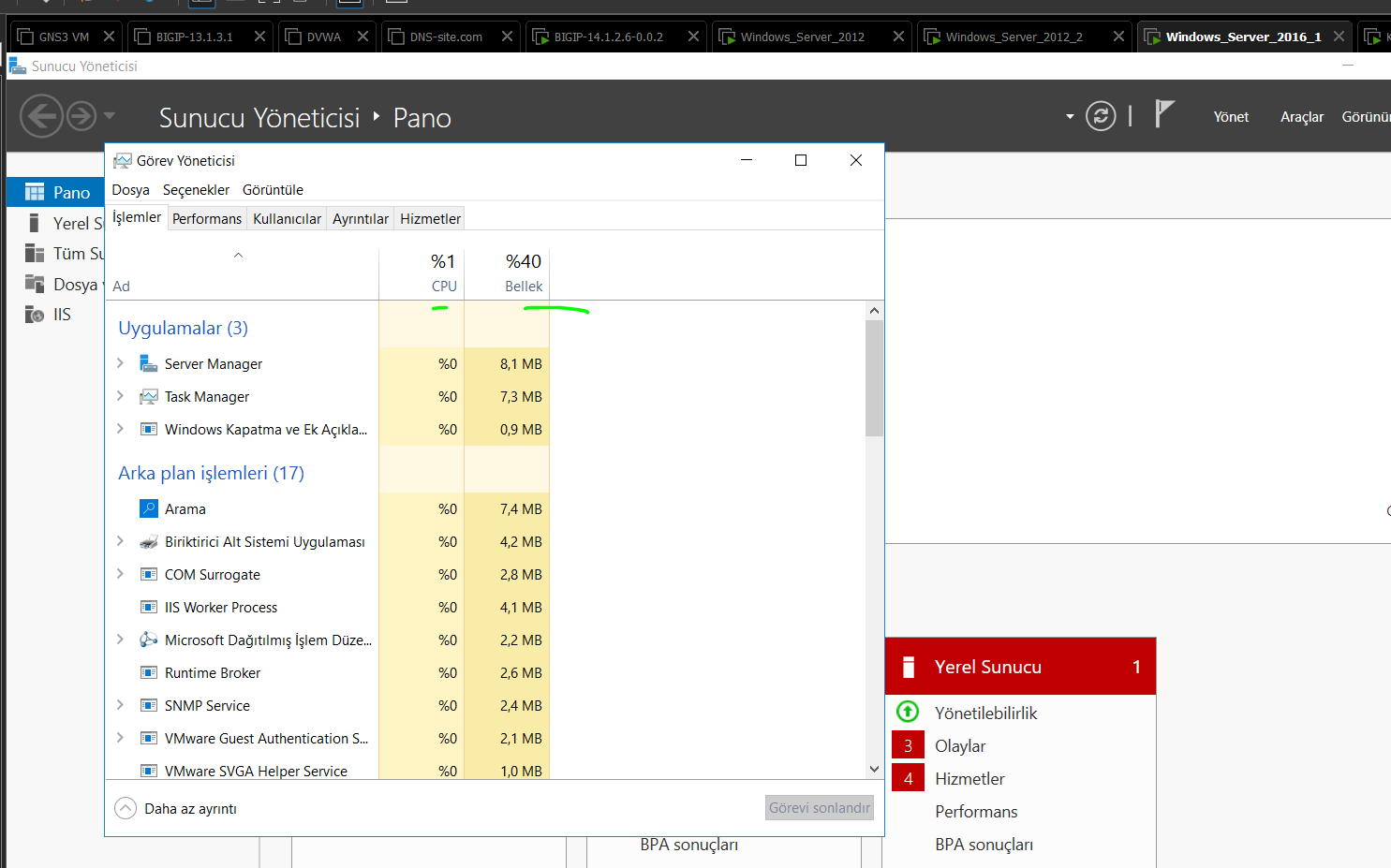Expand the Task Manager process row
Image resolution: width=1391 pixels, height=868 pixels.
pyautogui.click(x=120, y=396)
